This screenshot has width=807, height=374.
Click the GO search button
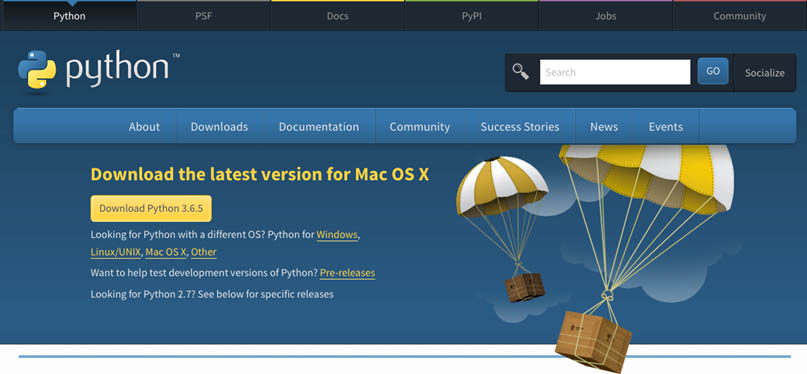click(713, 71)
